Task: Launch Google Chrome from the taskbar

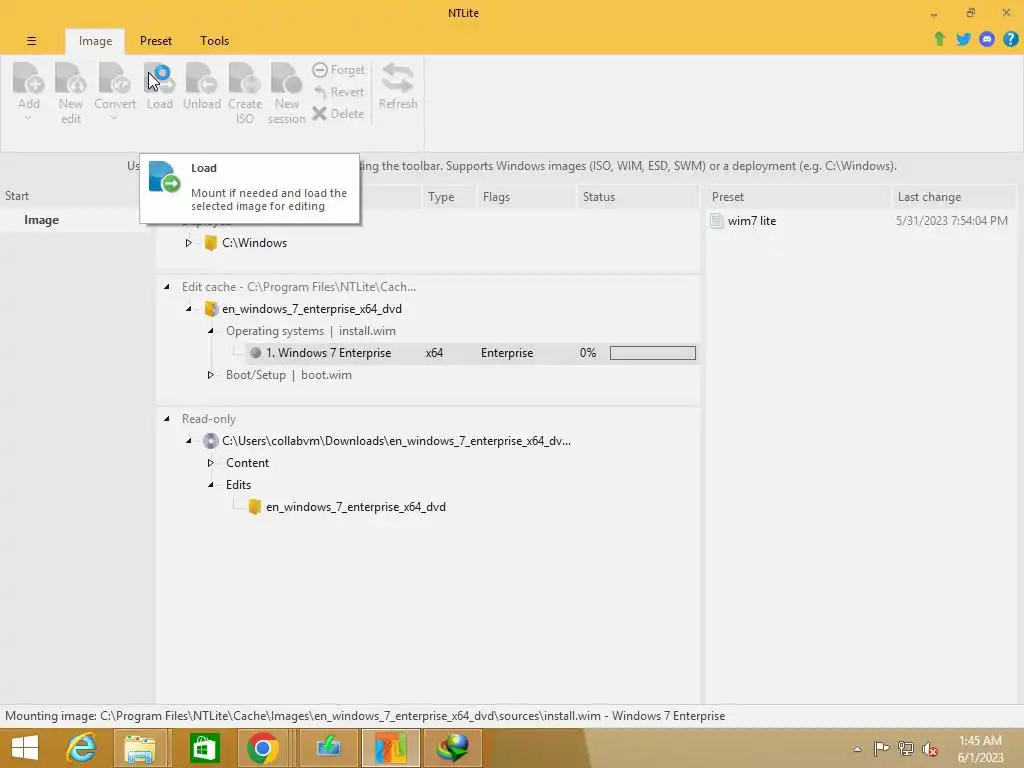Action: 262,748
